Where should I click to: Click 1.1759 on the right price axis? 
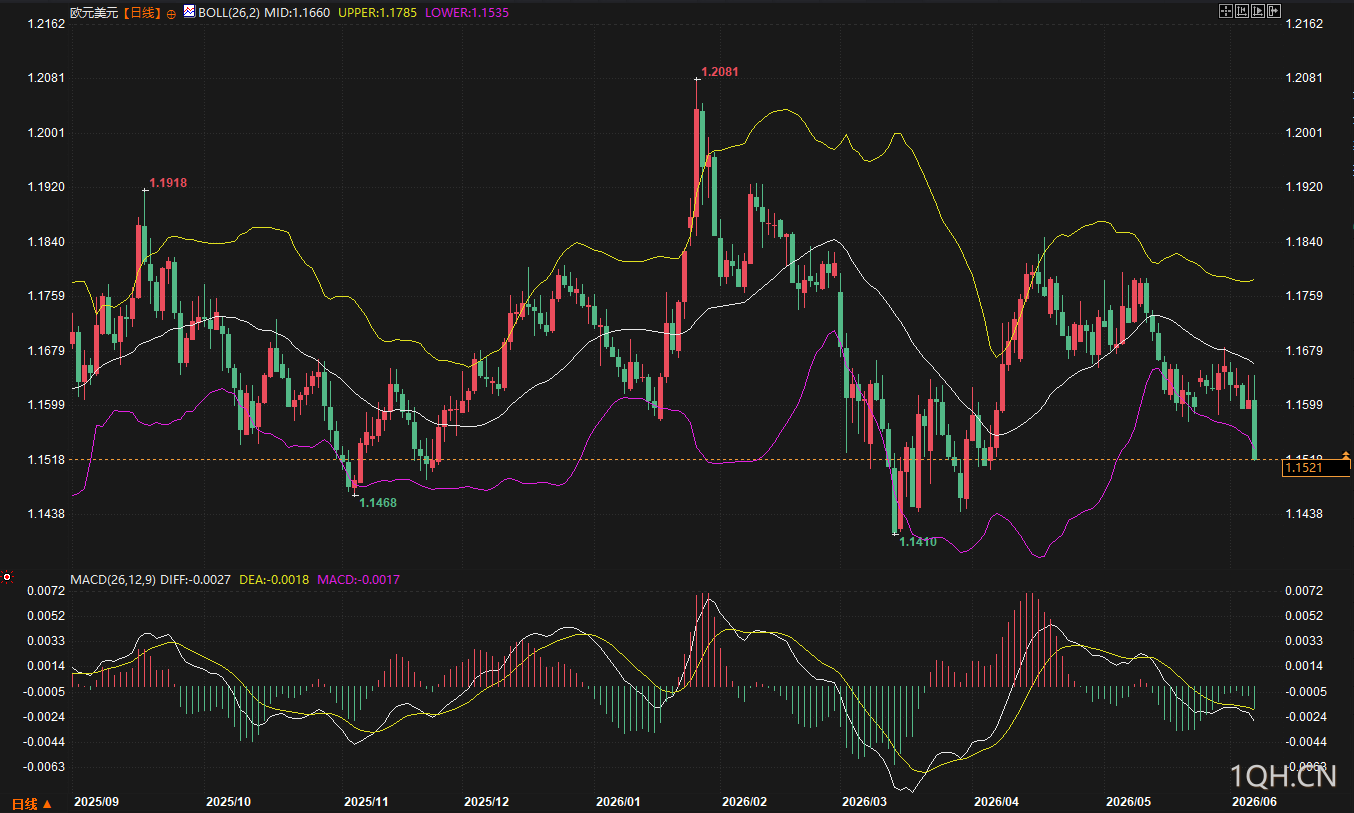pyautogui.click(x=1303, y=296)
